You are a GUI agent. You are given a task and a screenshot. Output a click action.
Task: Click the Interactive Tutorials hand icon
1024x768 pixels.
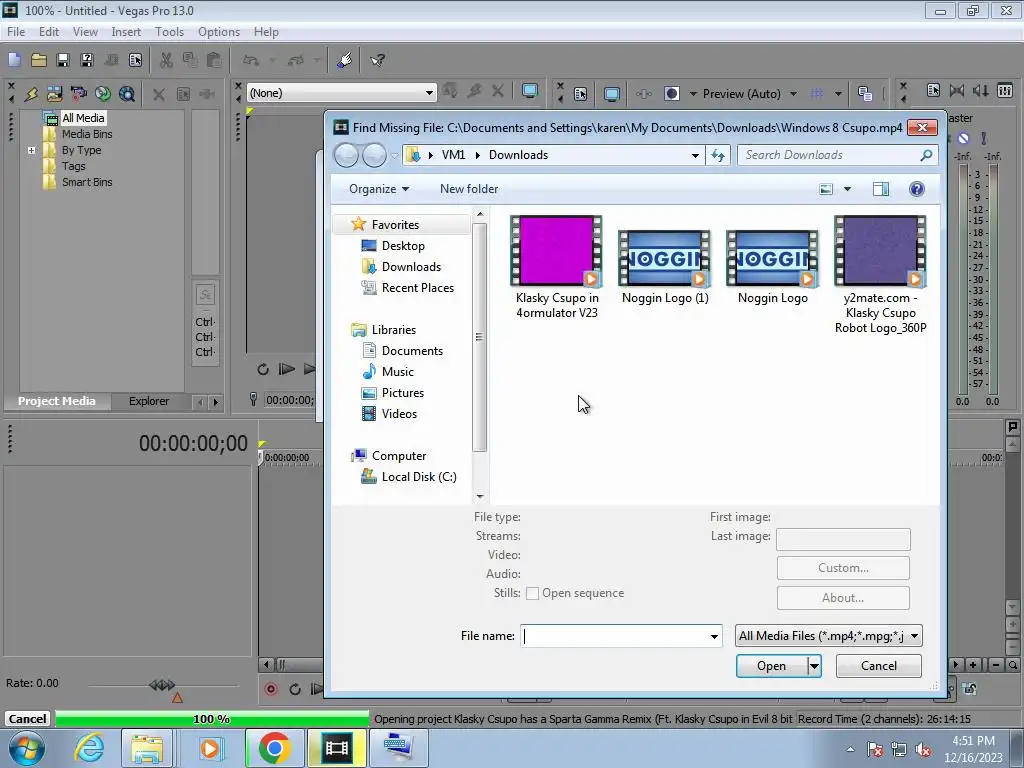coord(344,60)
